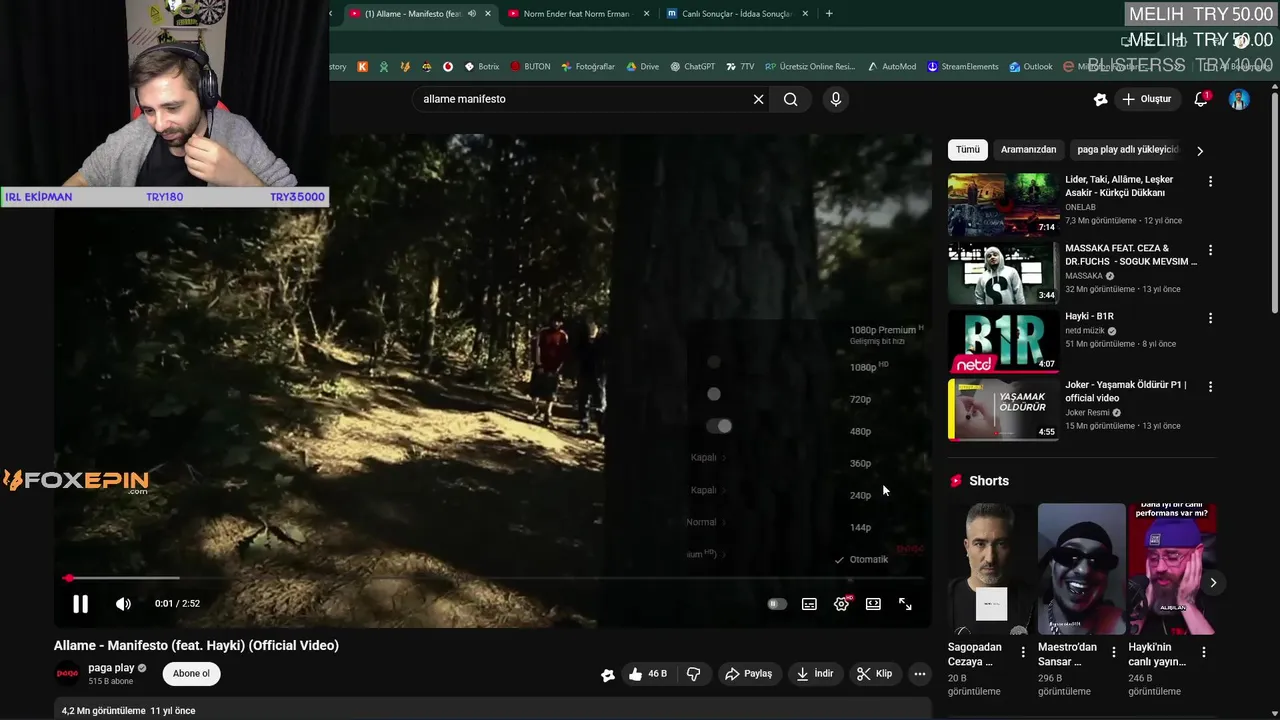Click the Oluştur create button

[x=1146, y=99]
